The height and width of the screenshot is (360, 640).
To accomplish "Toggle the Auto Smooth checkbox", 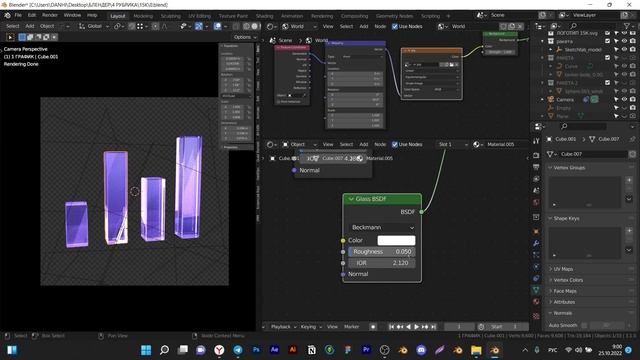I will pos(584,325).
